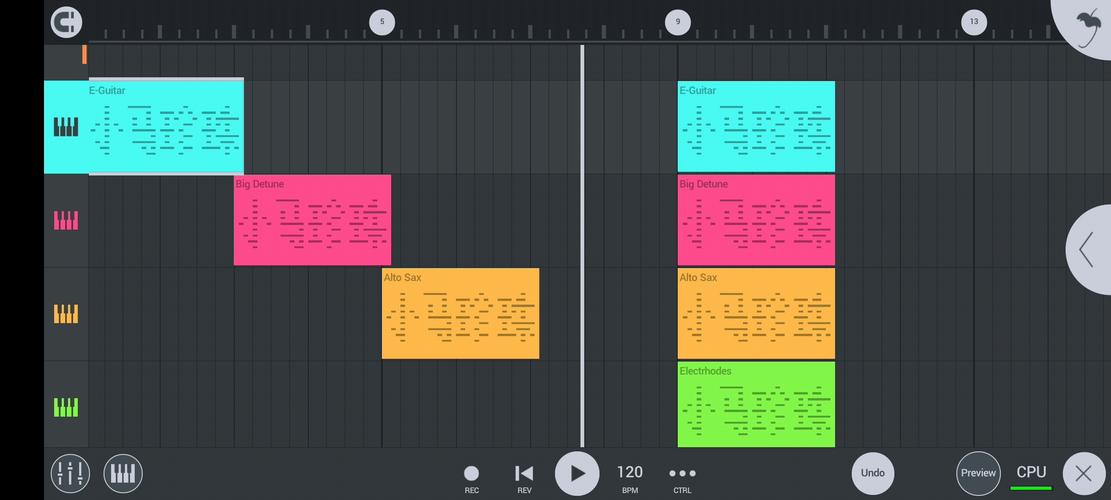Select the pink Big Detune track icon

tap(66, 220)
